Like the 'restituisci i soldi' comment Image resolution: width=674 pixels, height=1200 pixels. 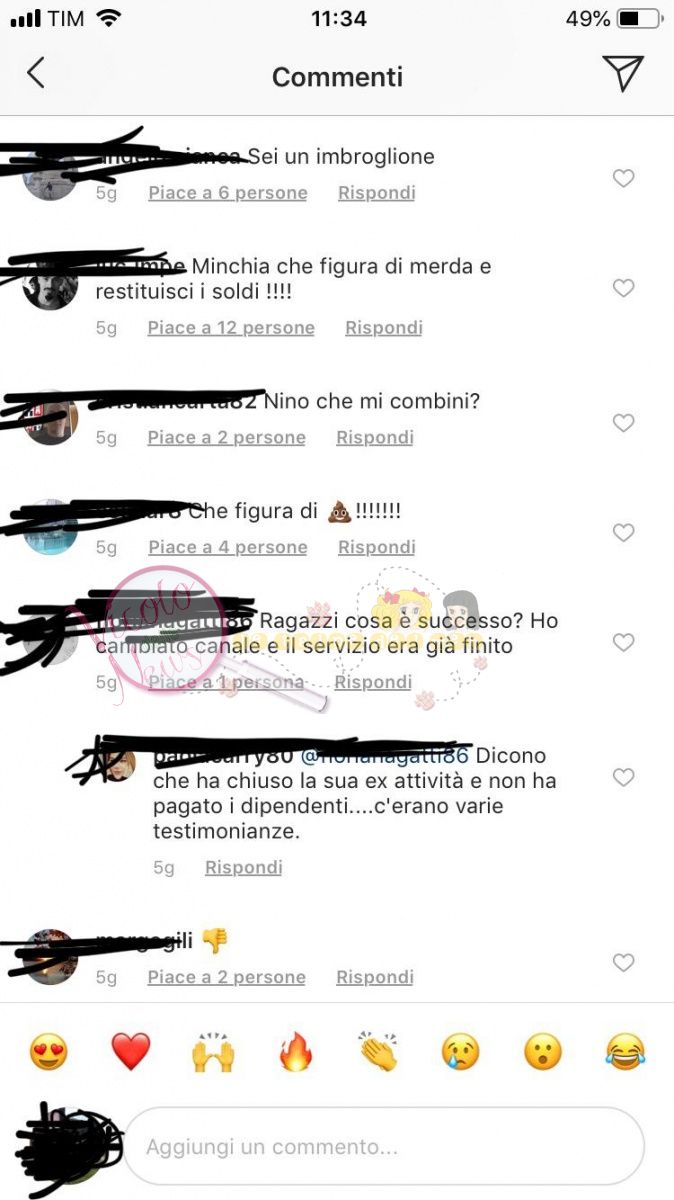click(x=623, y=288)
